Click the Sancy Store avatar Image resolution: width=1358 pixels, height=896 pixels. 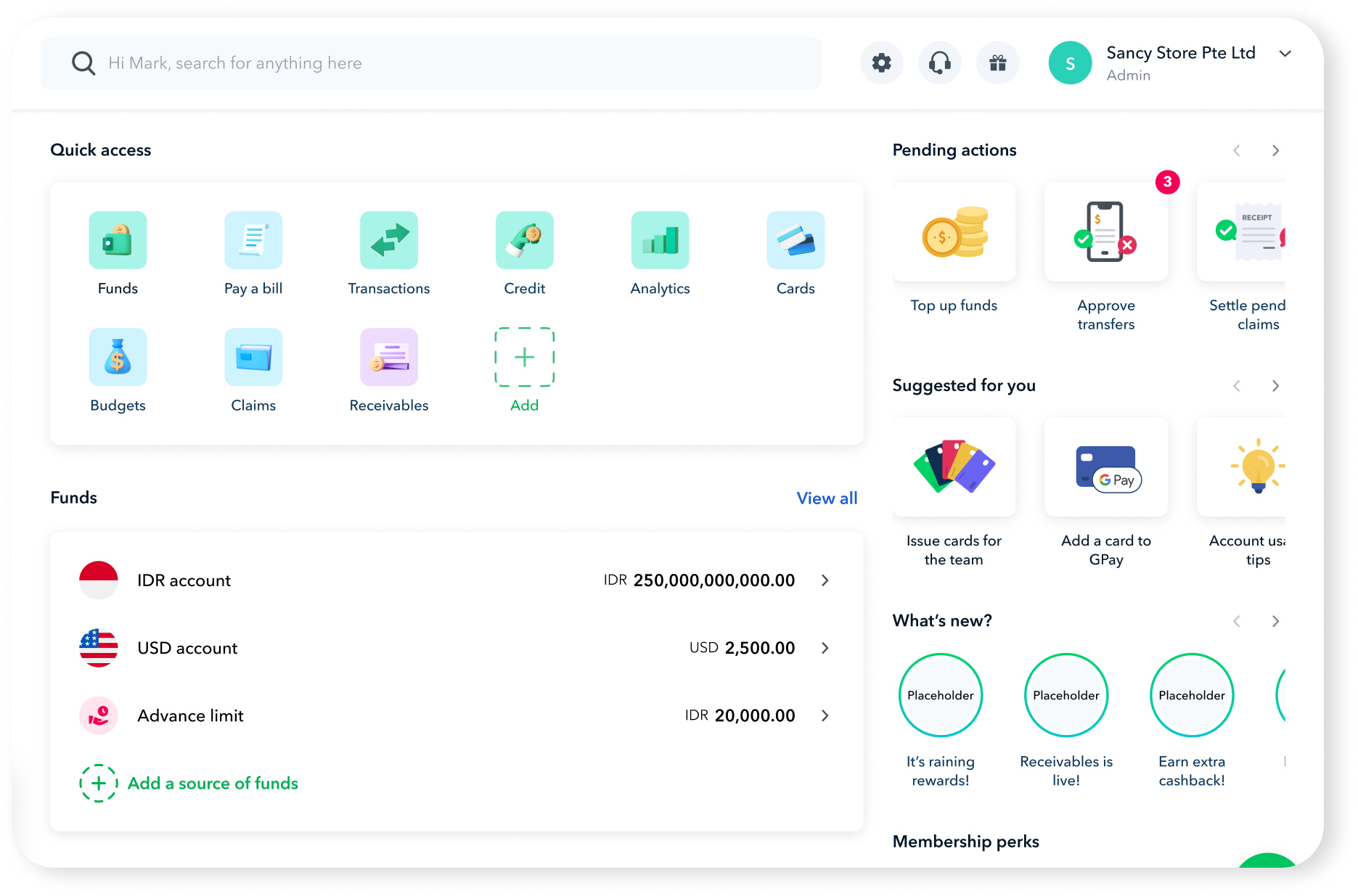pos(1071,63)
